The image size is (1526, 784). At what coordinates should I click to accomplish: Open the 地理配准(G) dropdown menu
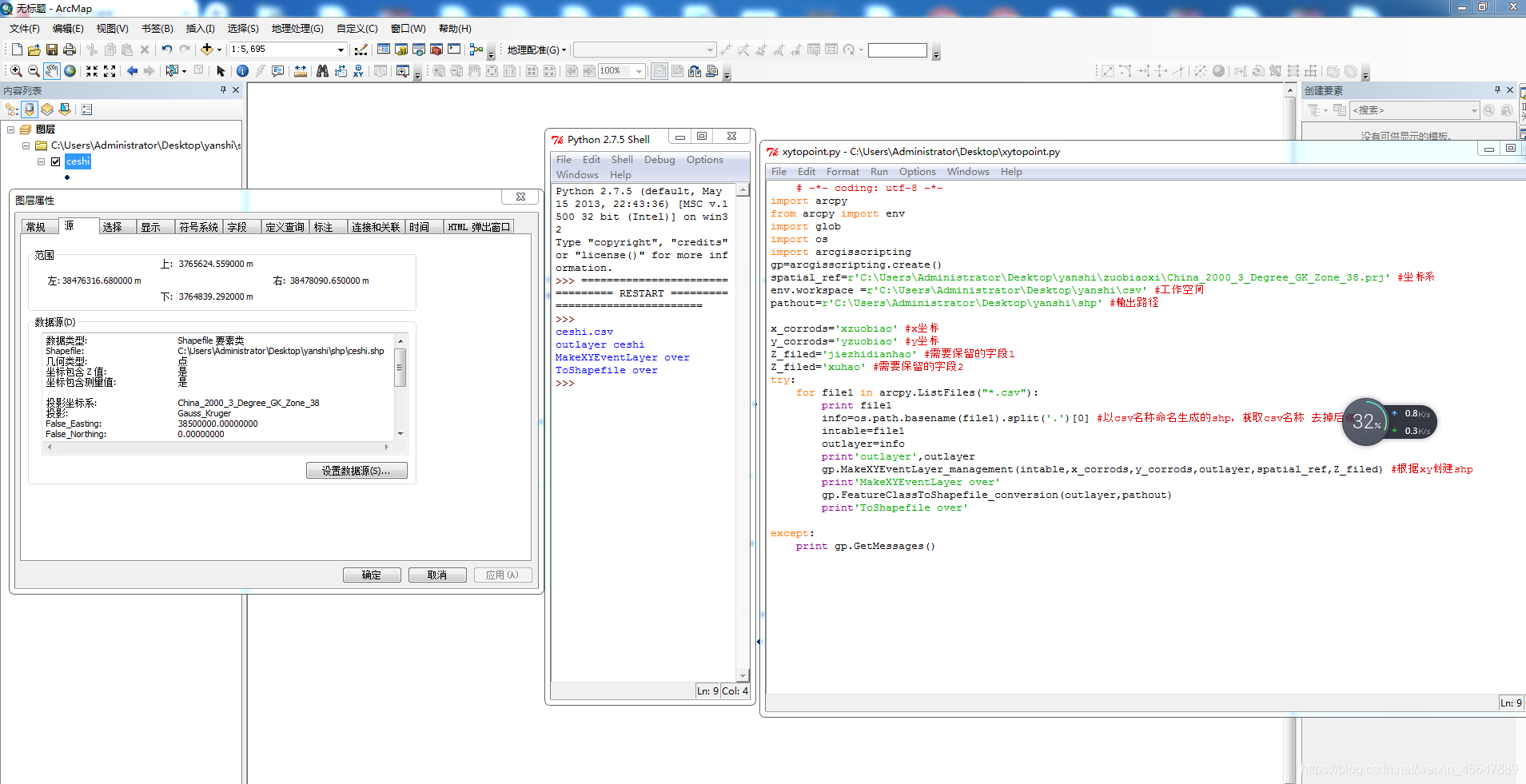(x=536, y=50)
